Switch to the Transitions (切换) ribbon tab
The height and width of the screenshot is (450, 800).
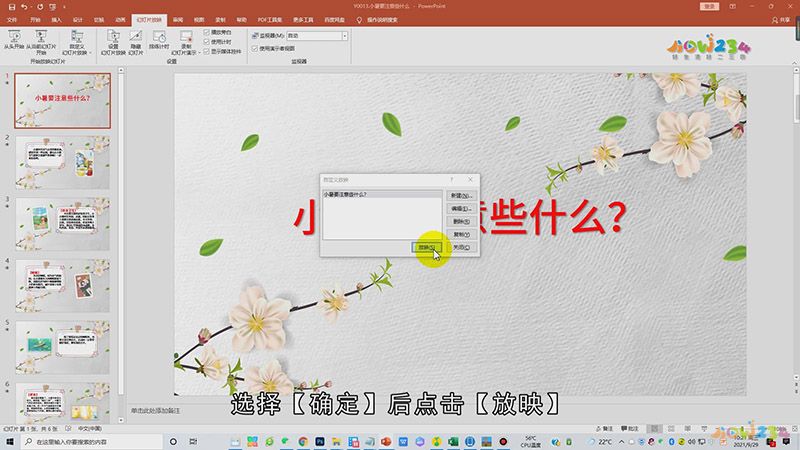pyautogui.click(x=99, y=20)
